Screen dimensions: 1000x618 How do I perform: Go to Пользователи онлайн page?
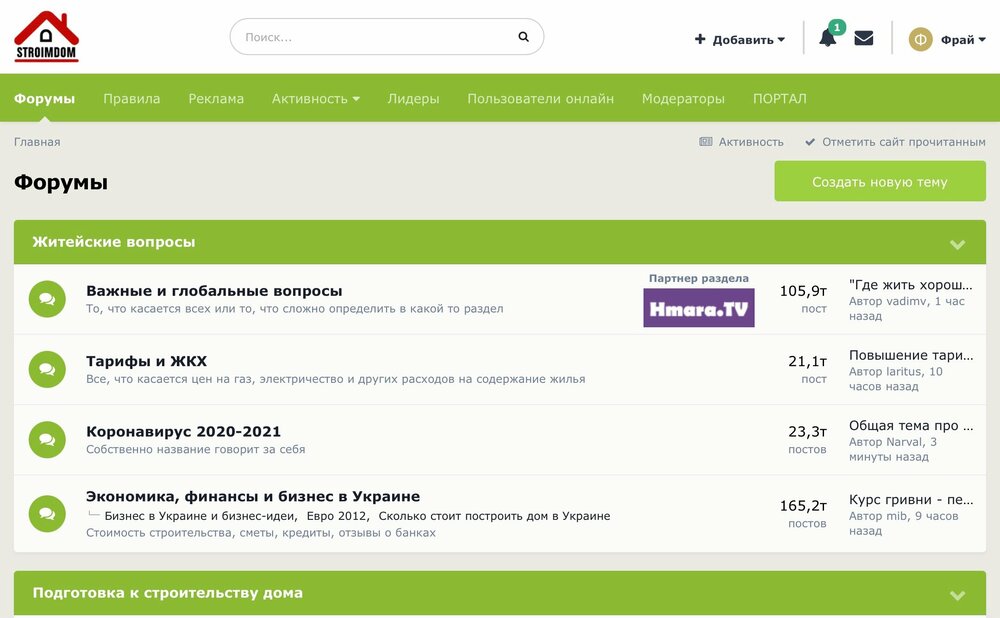click(540, 99)
